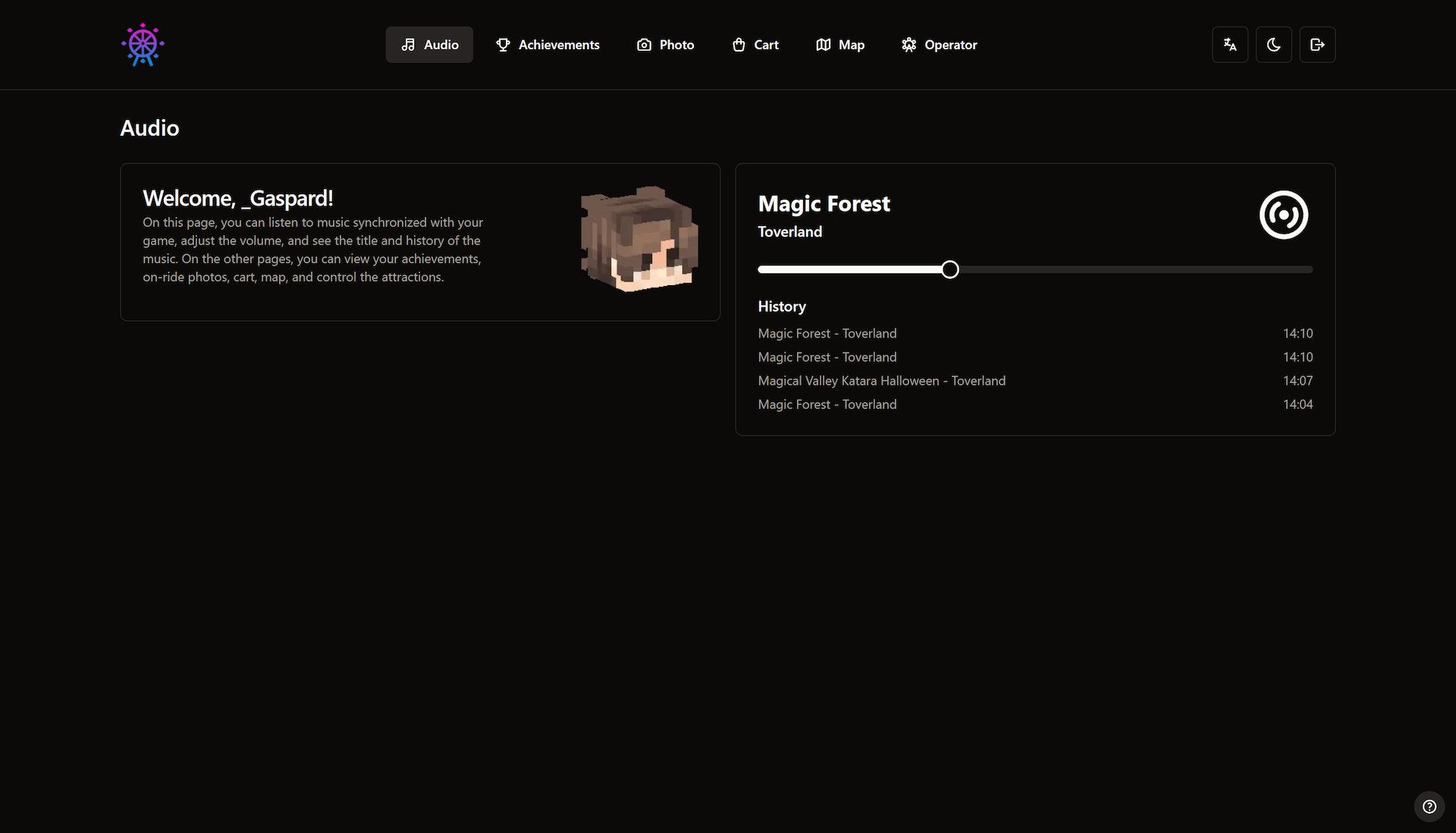
Task: Open the language translation icon
Action: 1230,44
